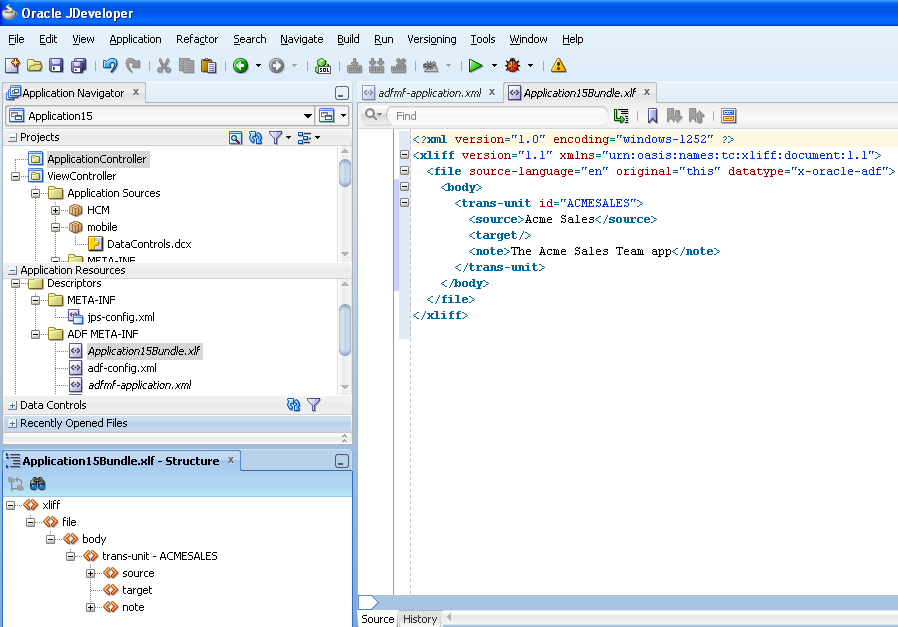Click the Find search input field
This screenshot has height=627, width=898.
point(498,116)
